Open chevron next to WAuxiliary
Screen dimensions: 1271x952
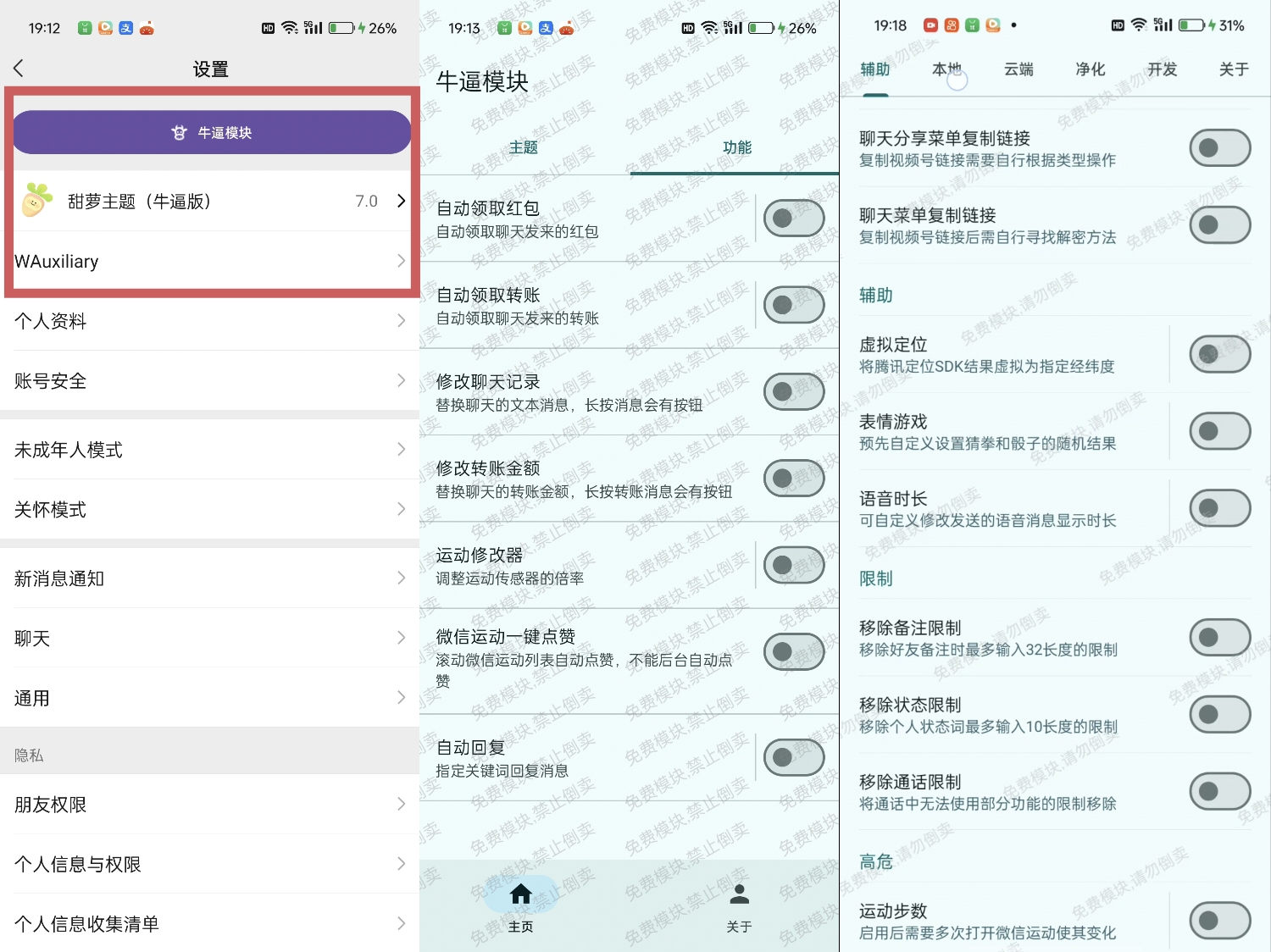[402, 261]
